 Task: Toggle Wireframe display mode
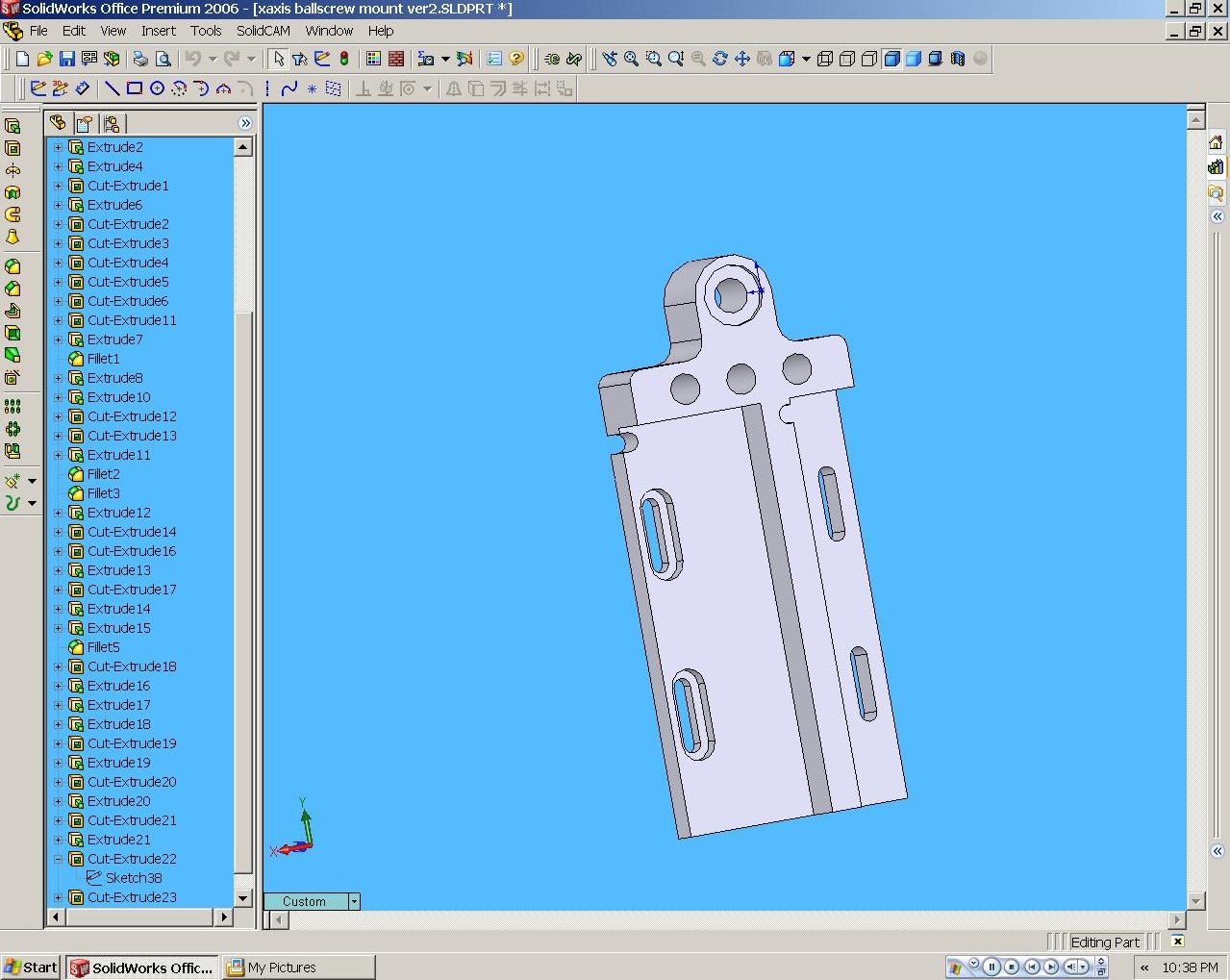click(824, 59)
